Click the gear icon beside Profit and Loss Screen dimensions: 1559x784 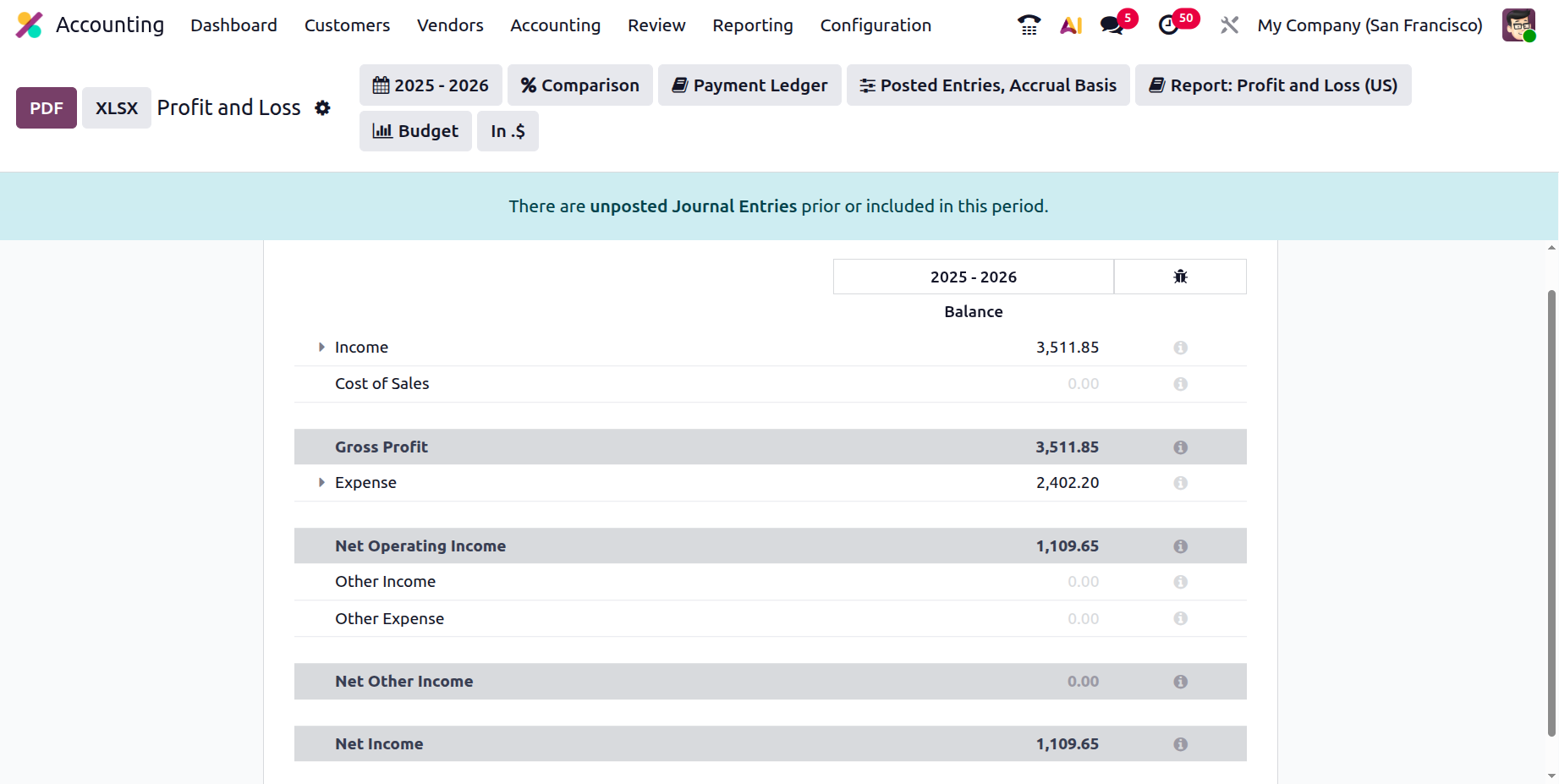(x=322, y=108)
